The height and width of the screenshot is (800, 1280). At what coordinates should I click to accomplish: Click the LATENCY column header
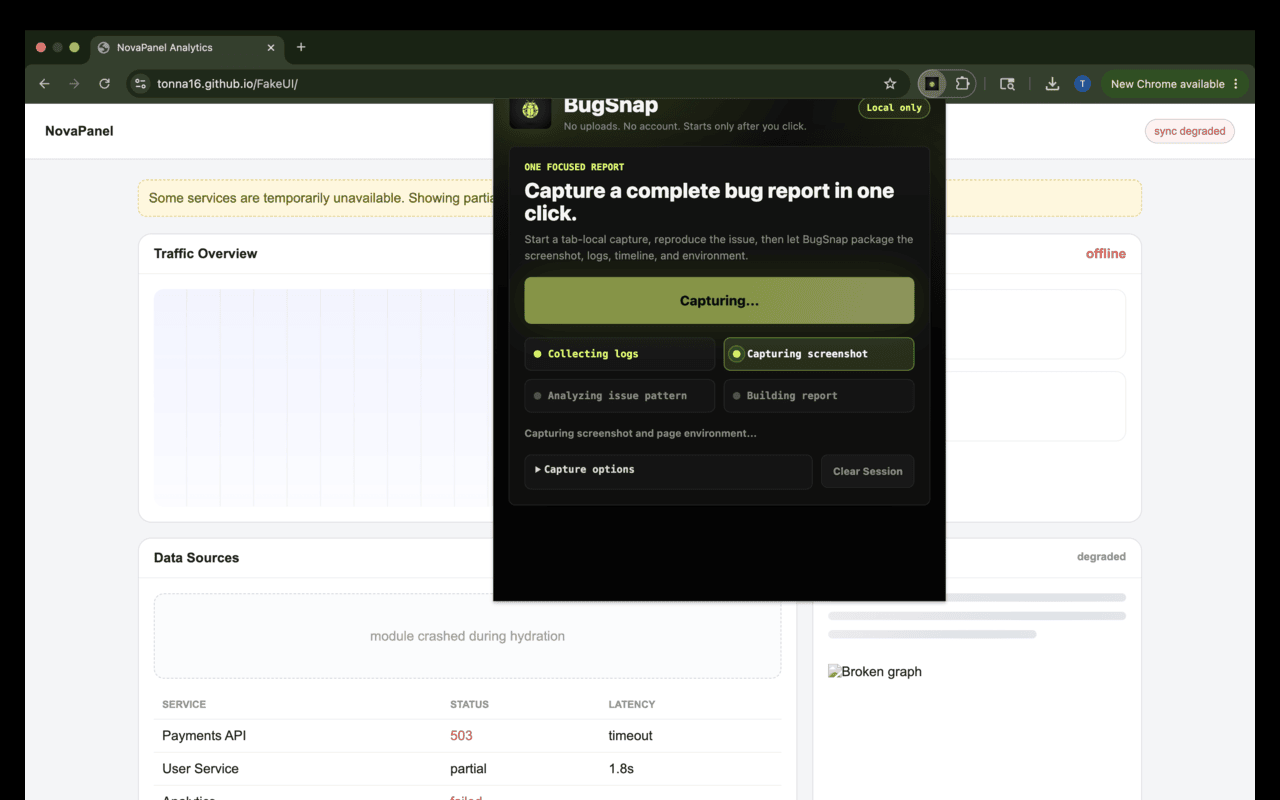(x=632, y=704)
